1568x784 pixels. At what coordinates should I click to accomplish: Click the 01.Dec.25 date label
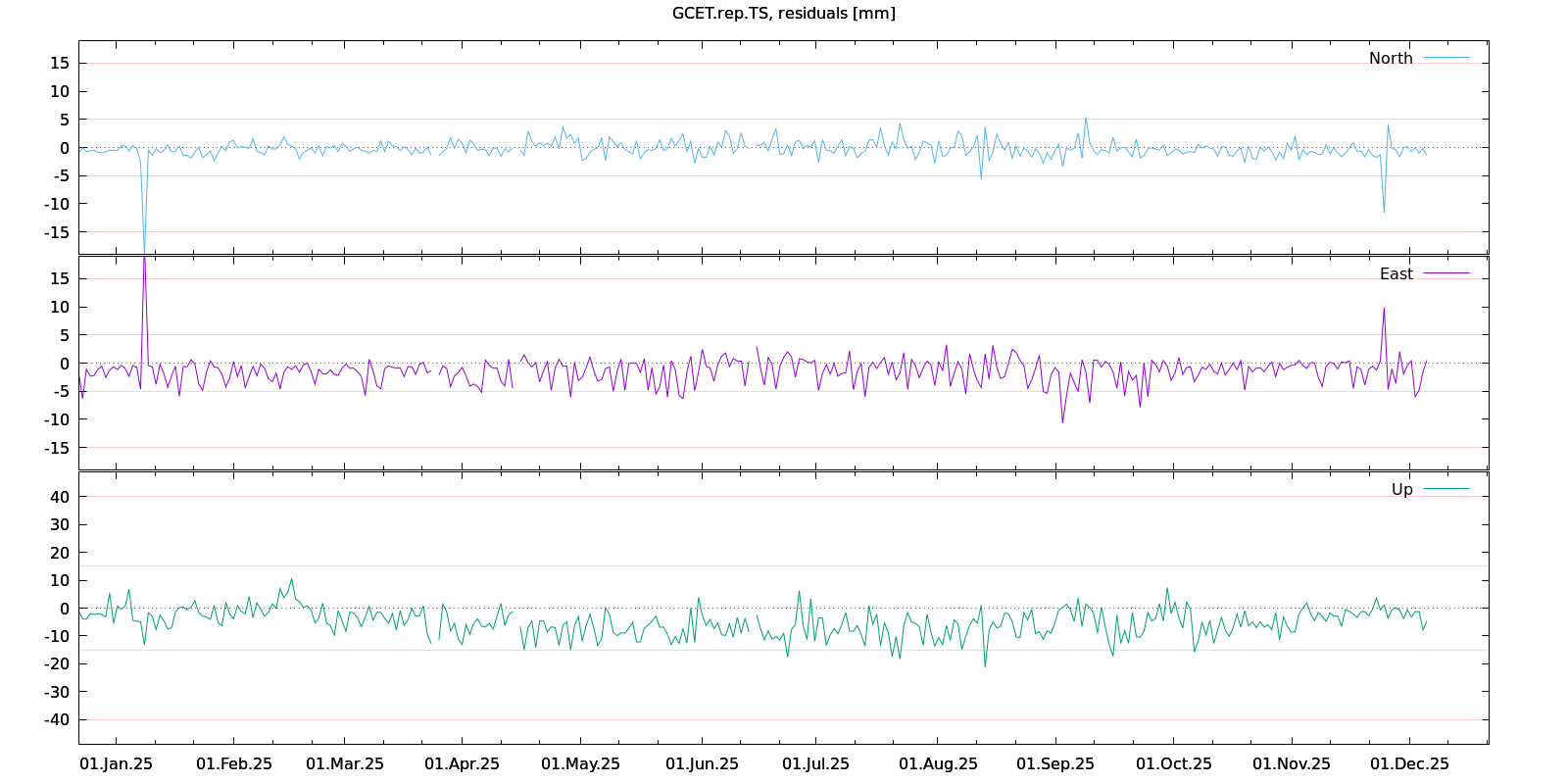pos(1409,763)
